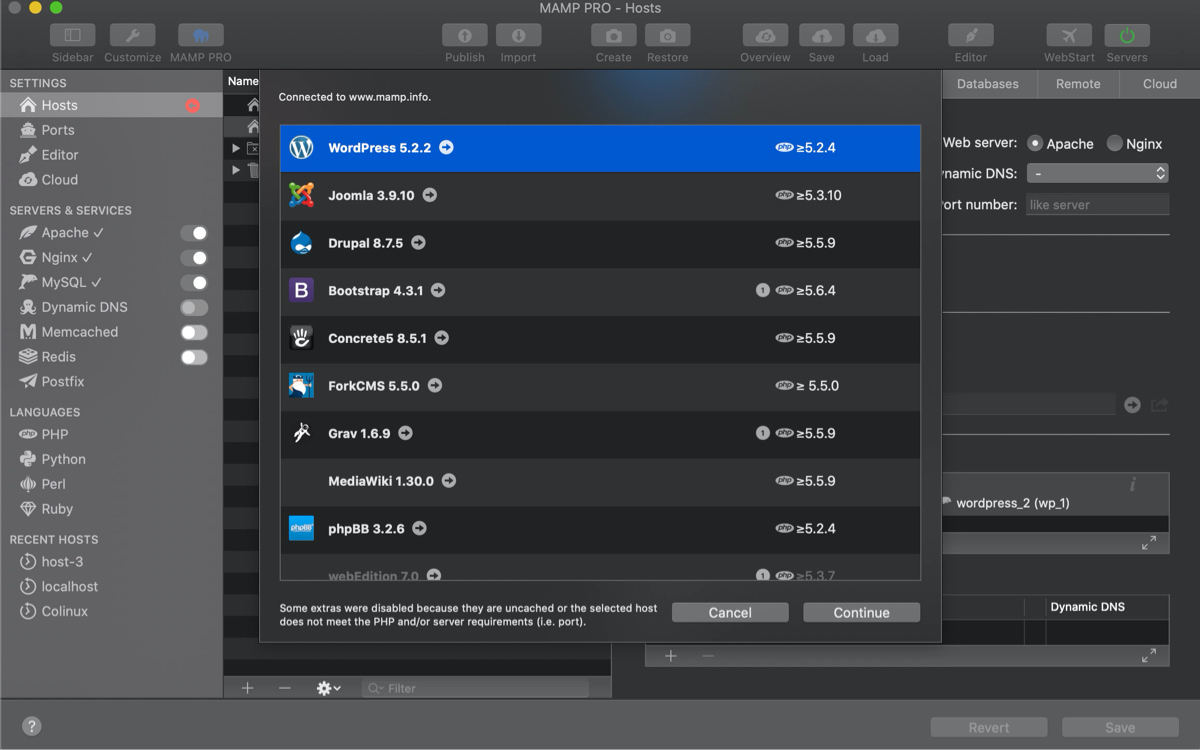
Task: Open the Drupal 8.7.5 info arrow
Action: click(418, 243)
